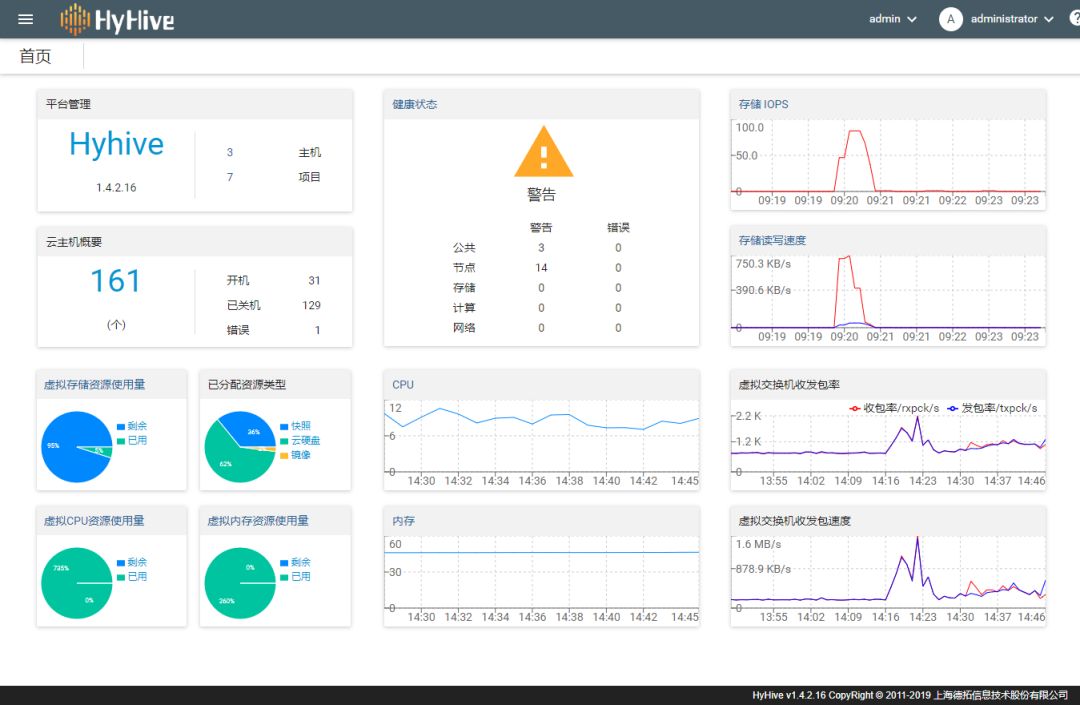Click the 虚拟内存资源使用量 pie chart
This screenshot has width=1080, height=705.
click(240, 583)
